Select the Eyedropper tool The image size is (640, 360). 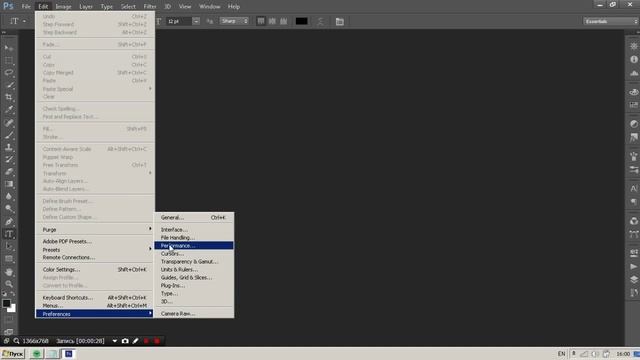pyautogui.click(x=9, y=109)
